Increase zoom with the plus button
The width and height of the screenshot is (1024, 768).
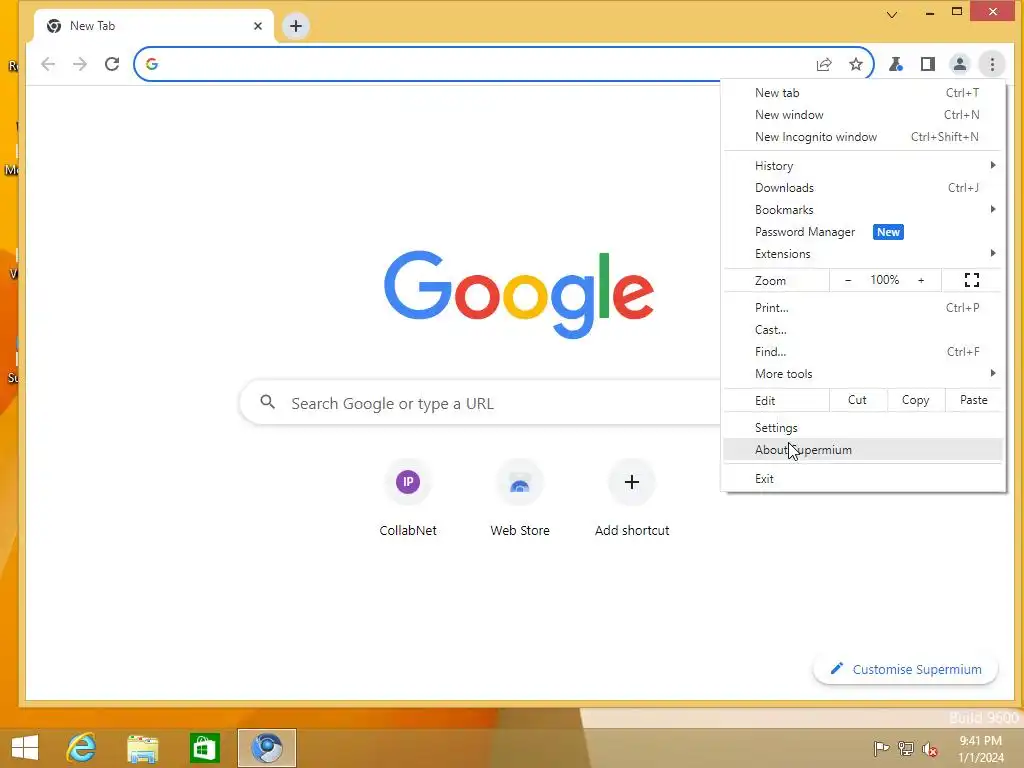pos(921,280)
